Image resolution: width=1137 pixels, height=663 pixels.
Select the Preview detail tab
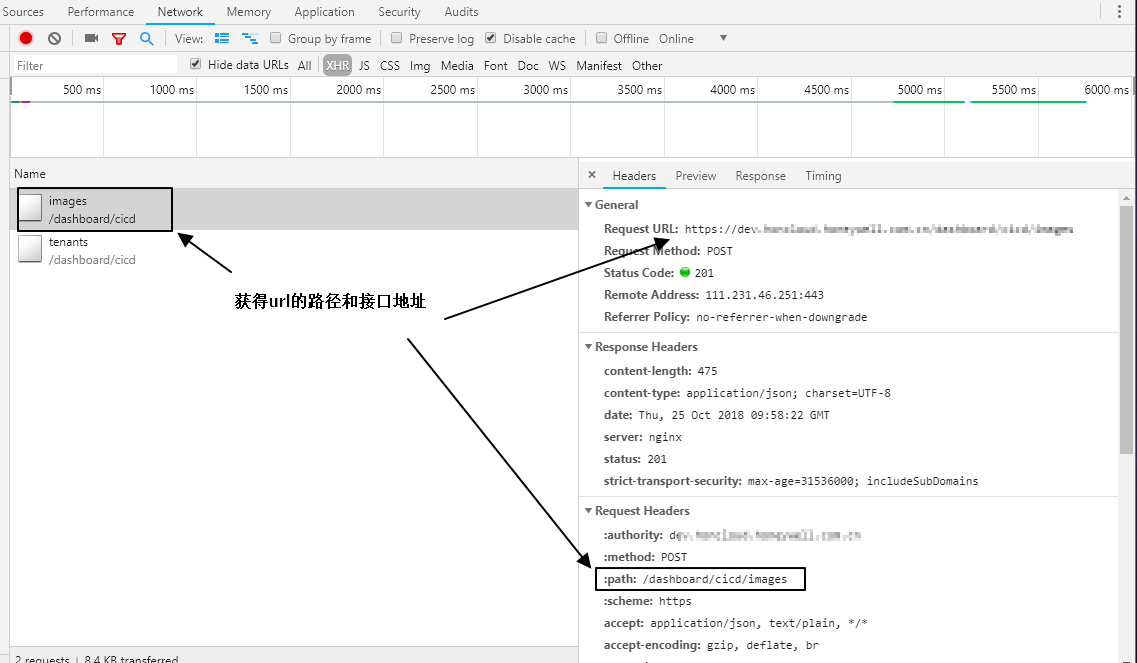coord(695,176)
